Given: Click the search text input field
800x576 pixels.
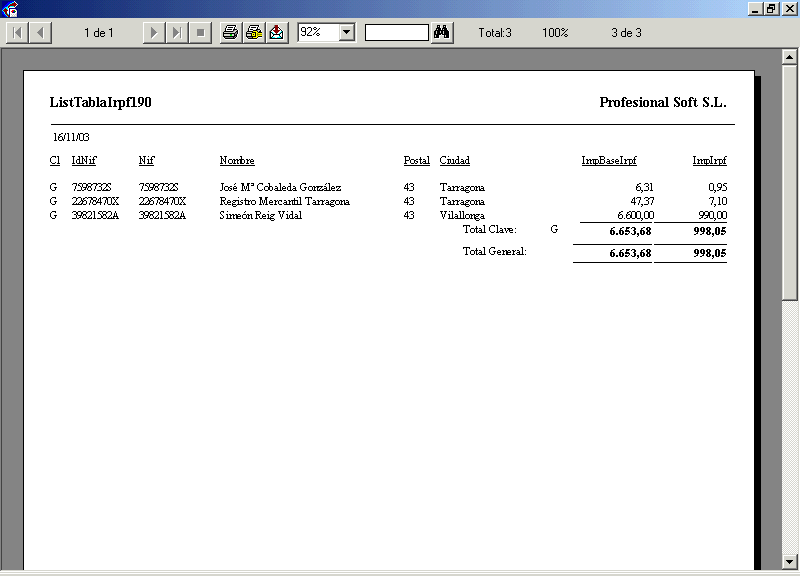Looking at the screenshot, I should coord(397,33).
